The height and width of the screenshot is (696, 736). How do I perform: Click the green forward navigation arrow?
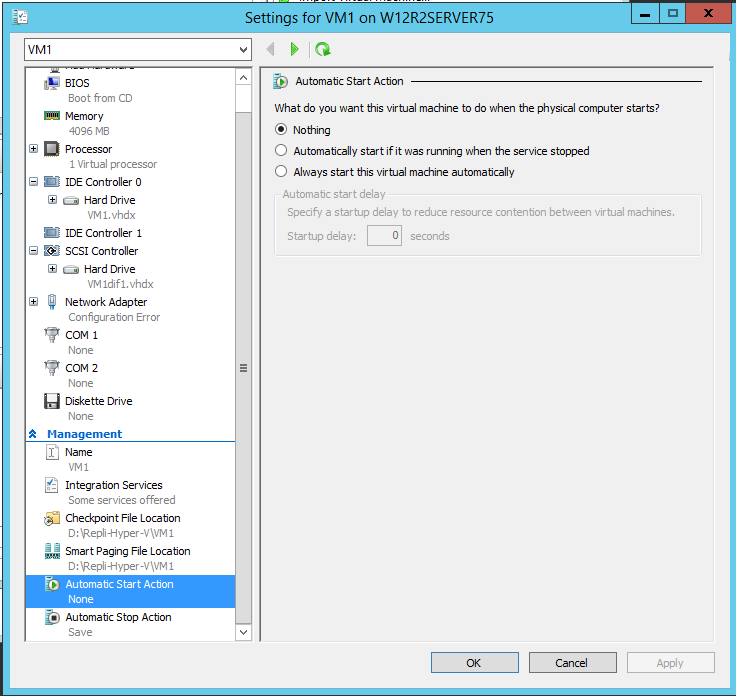point(294,49)
